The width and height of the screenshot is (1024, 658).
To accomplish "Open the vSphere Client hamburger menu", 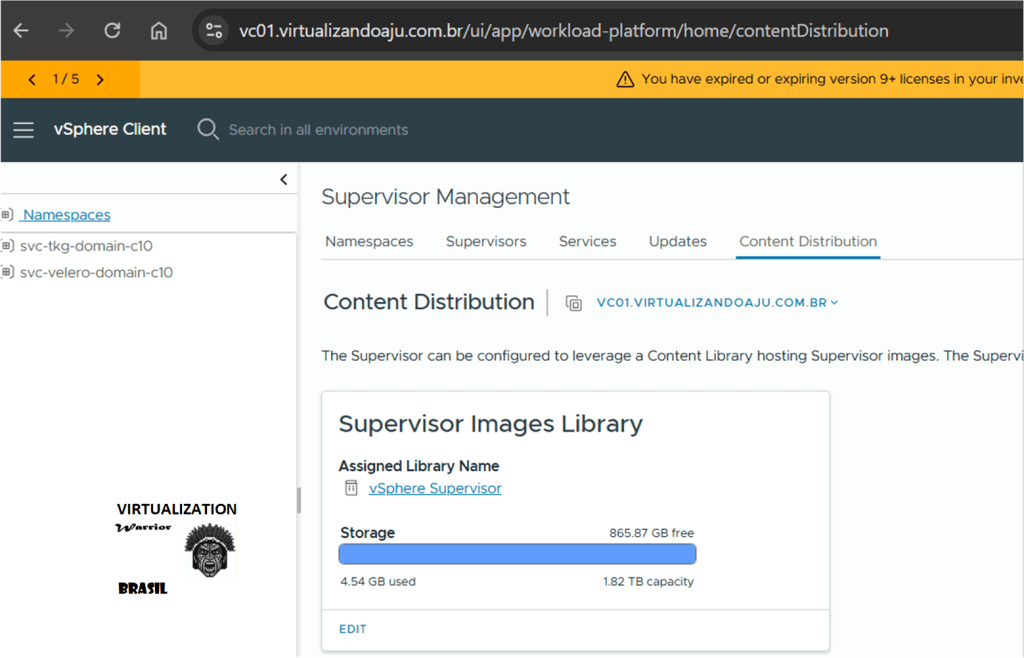I will [x=23, y=130].
